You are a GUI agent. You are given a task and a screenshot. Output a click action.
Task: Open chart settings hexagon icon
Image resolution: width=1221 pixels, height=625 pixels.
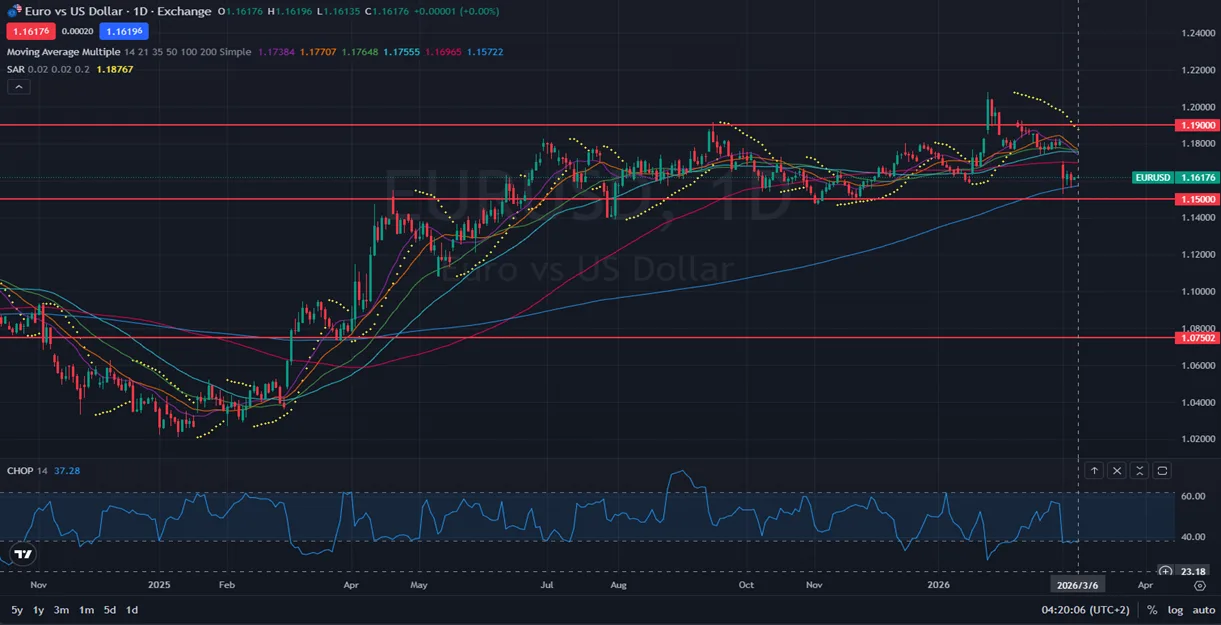(1200, 586)
